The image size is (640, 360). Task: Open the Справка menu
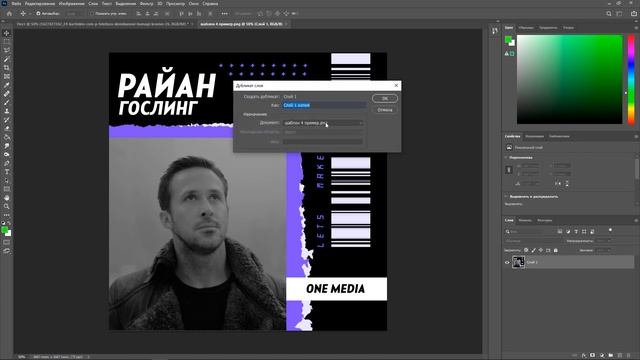pos(210,4)
